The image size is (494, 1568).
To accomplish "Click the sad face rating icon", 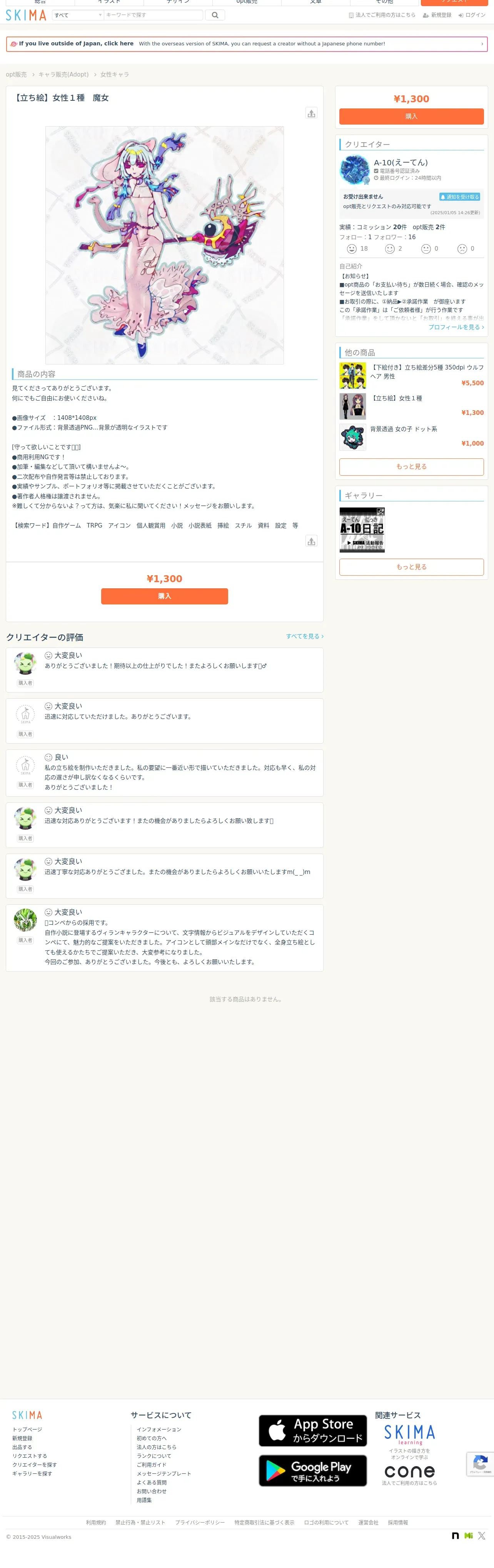I will coord(462,249).
